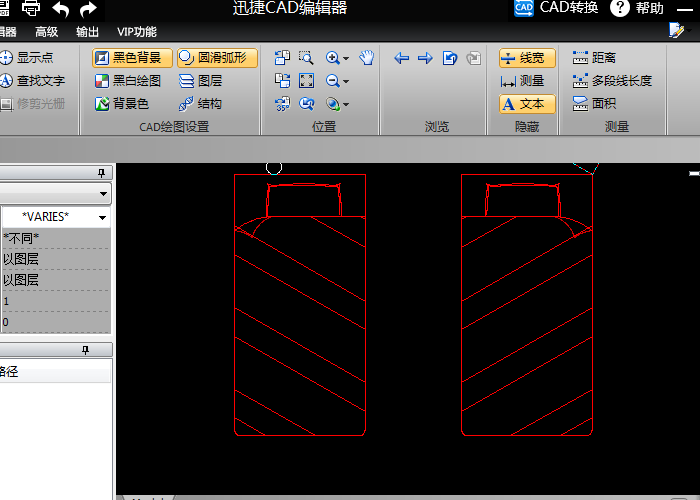Toggle 圆滑弧形 smooth arcs option
Viewport: 700px width, 500px height.
pos(217,58)
